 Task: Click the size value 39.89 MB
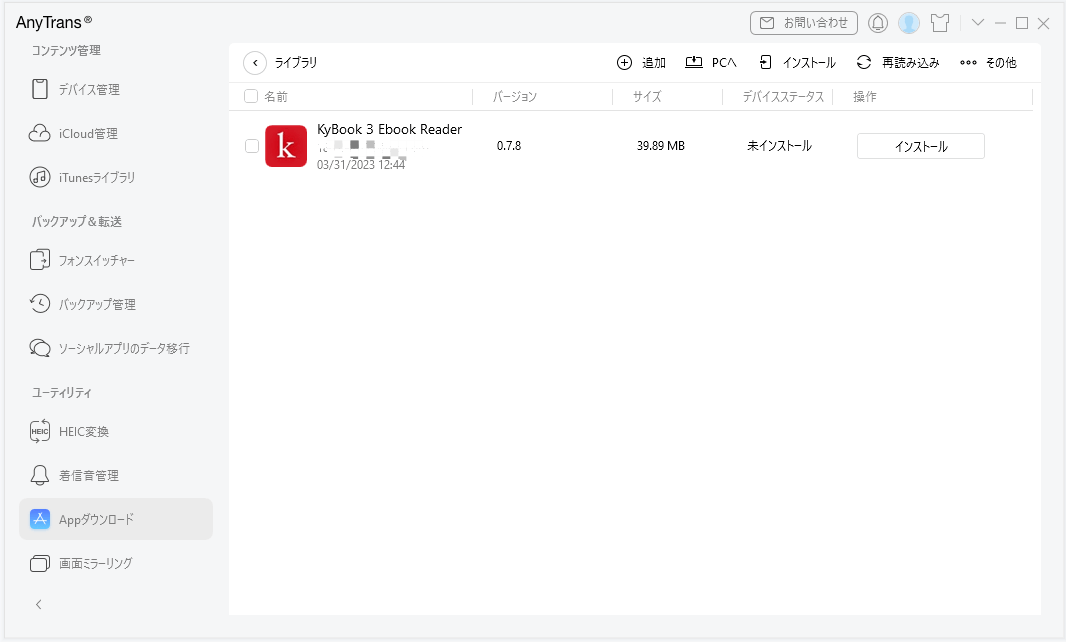pyautogui.click(x=661, y=146)
